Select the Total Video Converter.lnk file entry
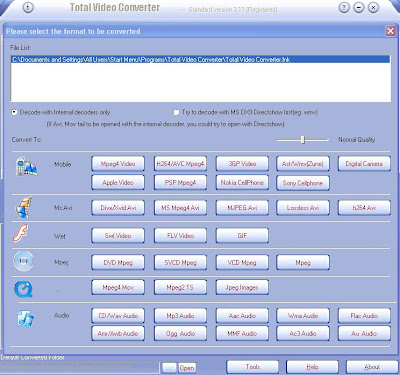This screenshot has height=375, width=400. (x=200, y=60)
